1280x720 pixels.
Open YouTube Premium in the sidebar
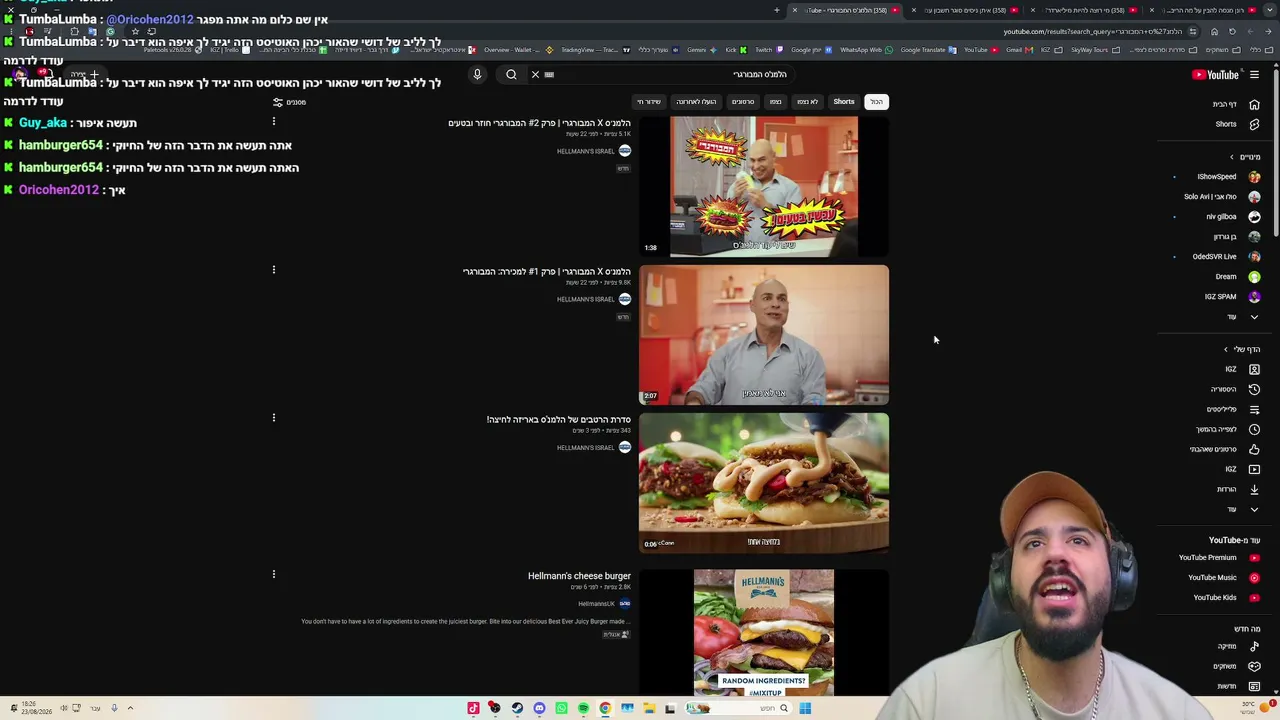click(x=1216, y=558)
